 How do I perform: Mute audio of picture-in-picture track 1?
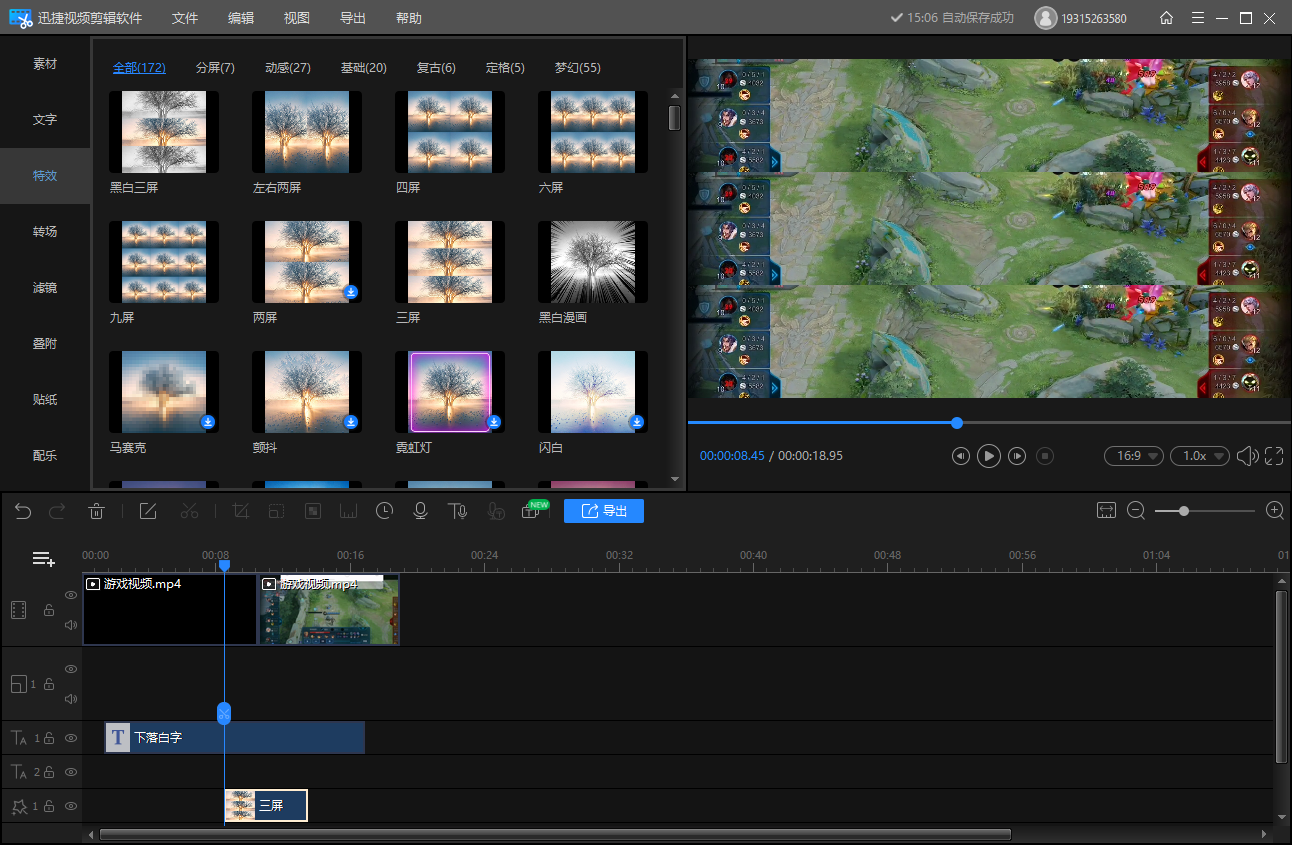[71, 699]
